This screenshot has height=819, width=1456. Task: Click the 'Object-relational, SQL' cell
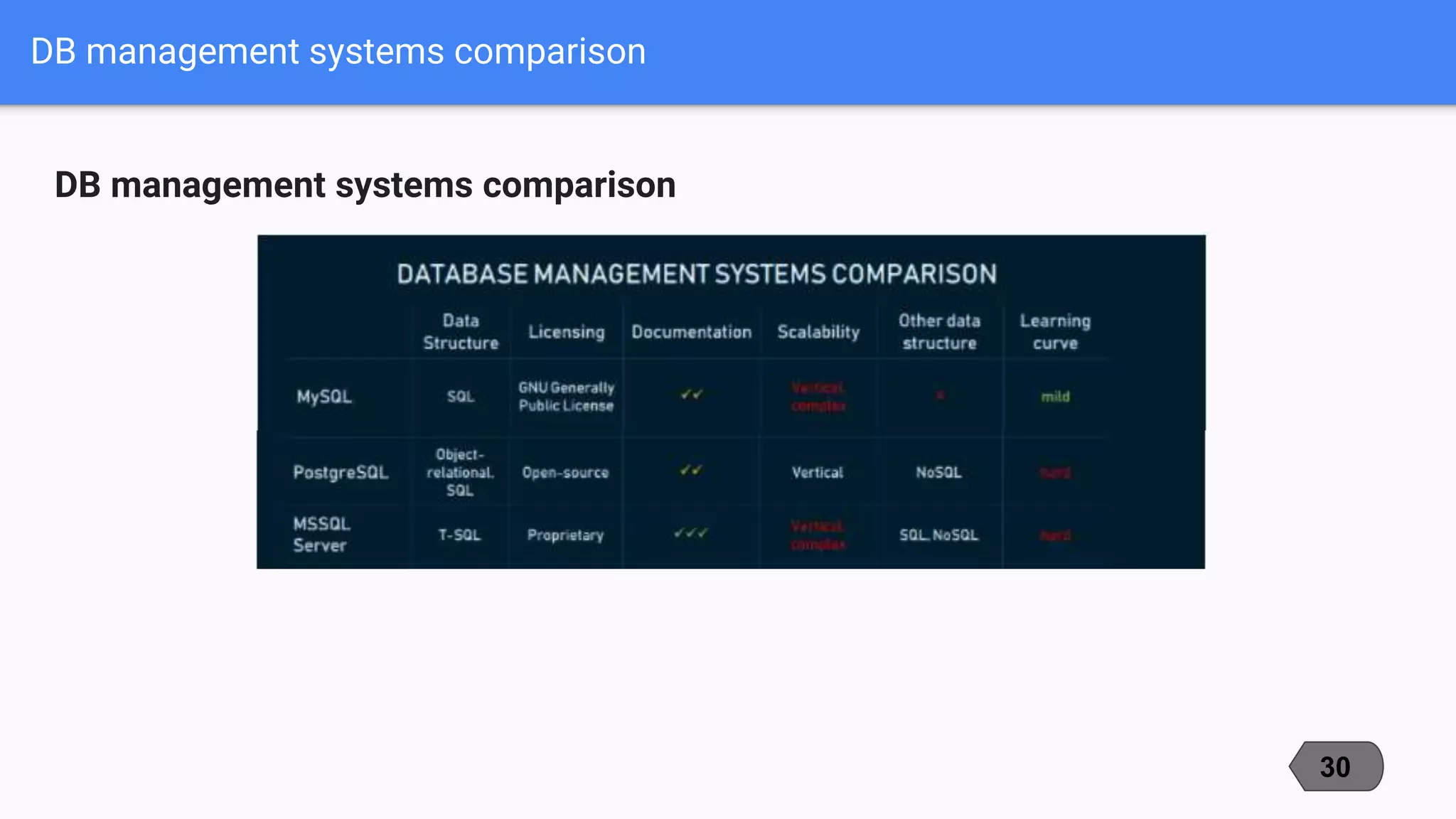pyautogui.click(x=460, y=473)
